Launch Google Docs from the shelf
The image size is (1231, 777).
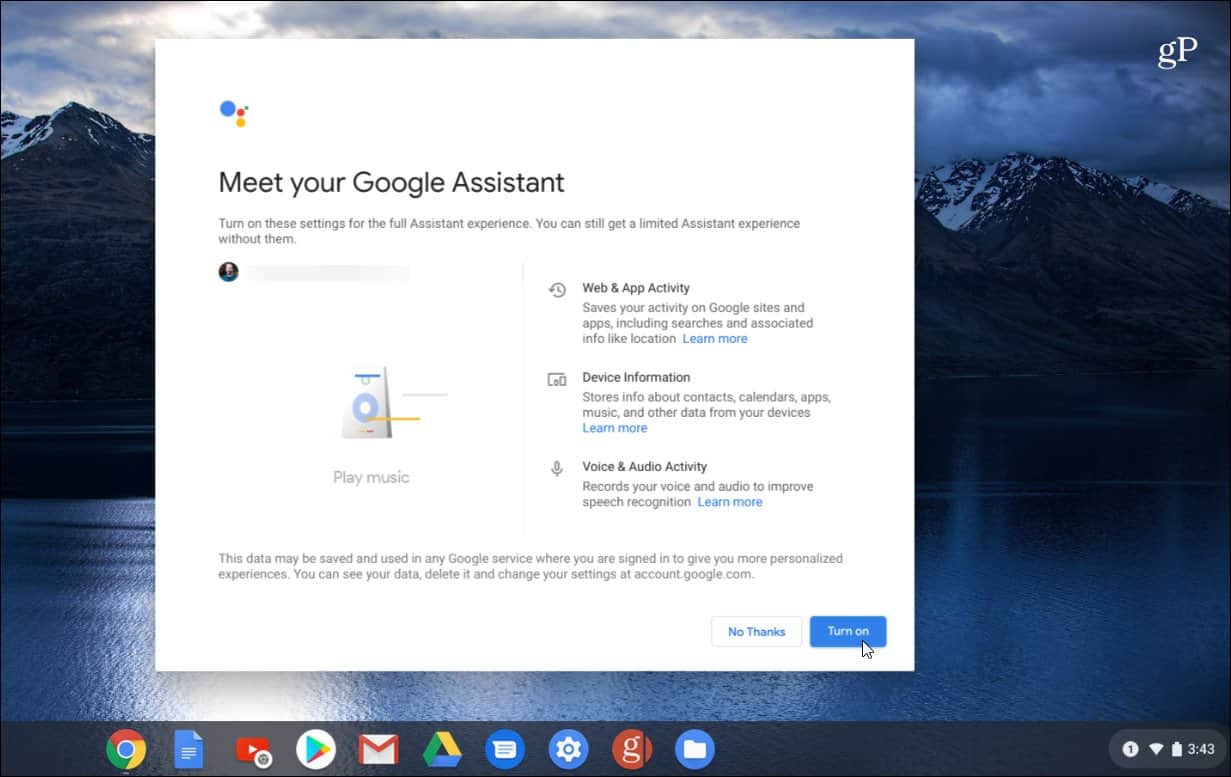[x=189, y=749]
